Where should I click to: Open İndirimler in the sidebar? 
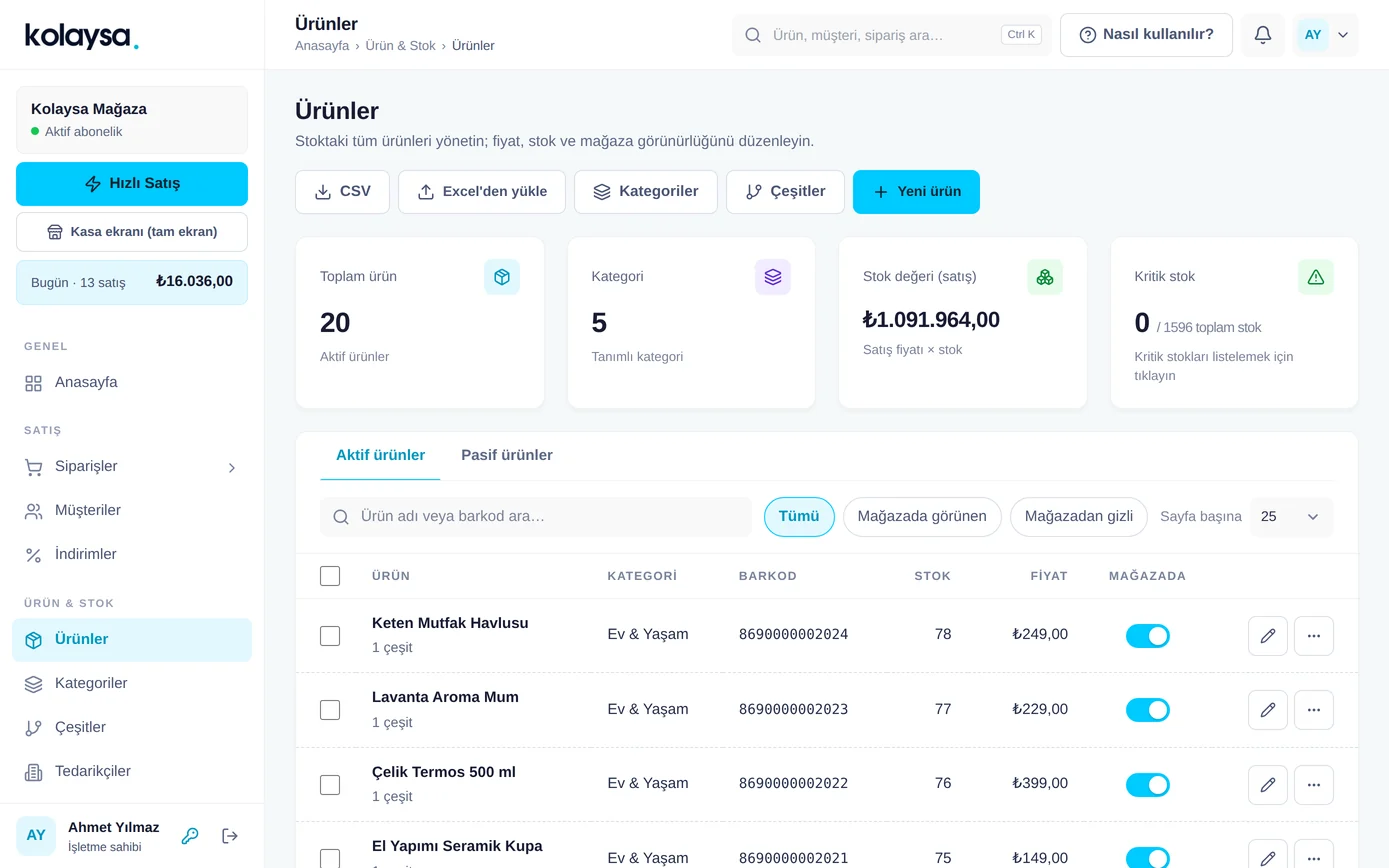pyautogui.click(x=132, y=555)
